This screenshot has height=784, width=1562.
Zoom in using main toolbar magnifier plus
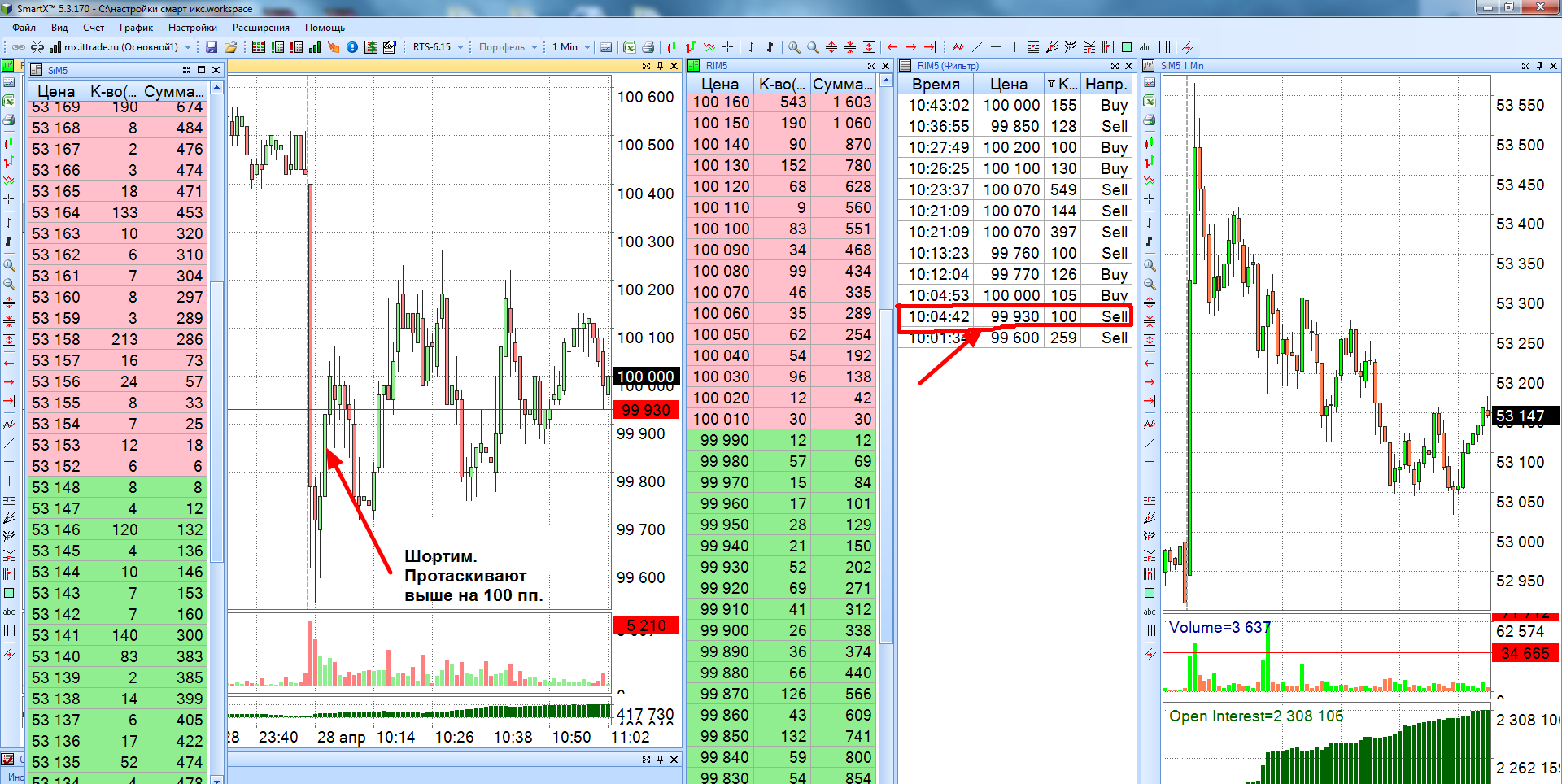click(794, 47)
